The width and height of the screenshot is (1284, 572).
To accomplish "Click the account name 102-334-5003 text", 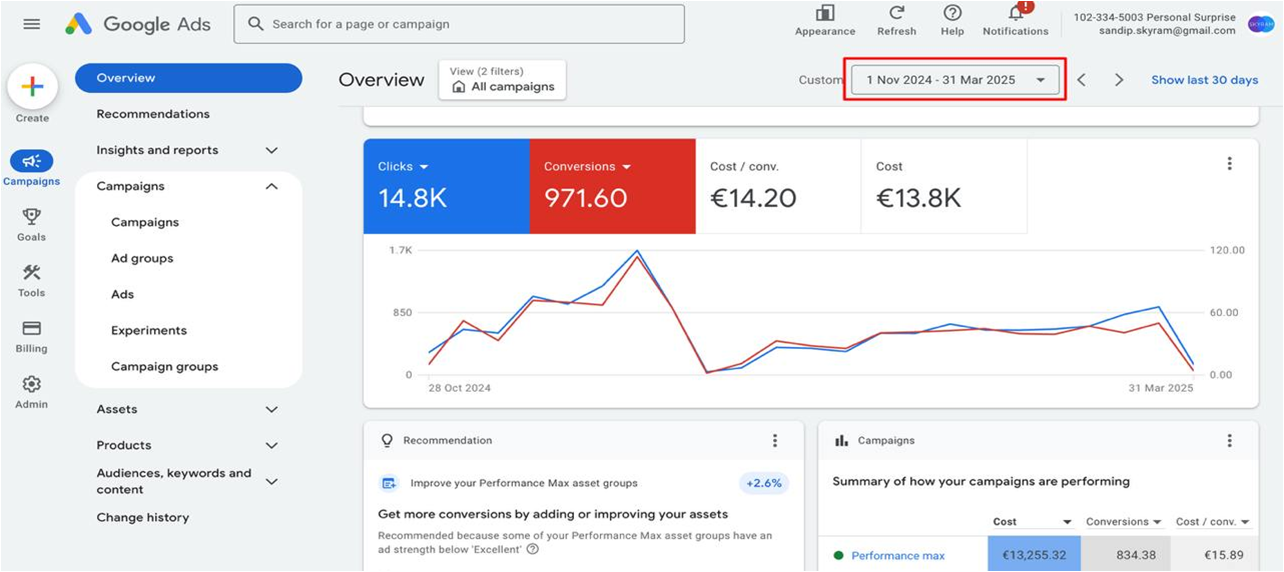I will pyautogui.click(x=1154, y=17).
